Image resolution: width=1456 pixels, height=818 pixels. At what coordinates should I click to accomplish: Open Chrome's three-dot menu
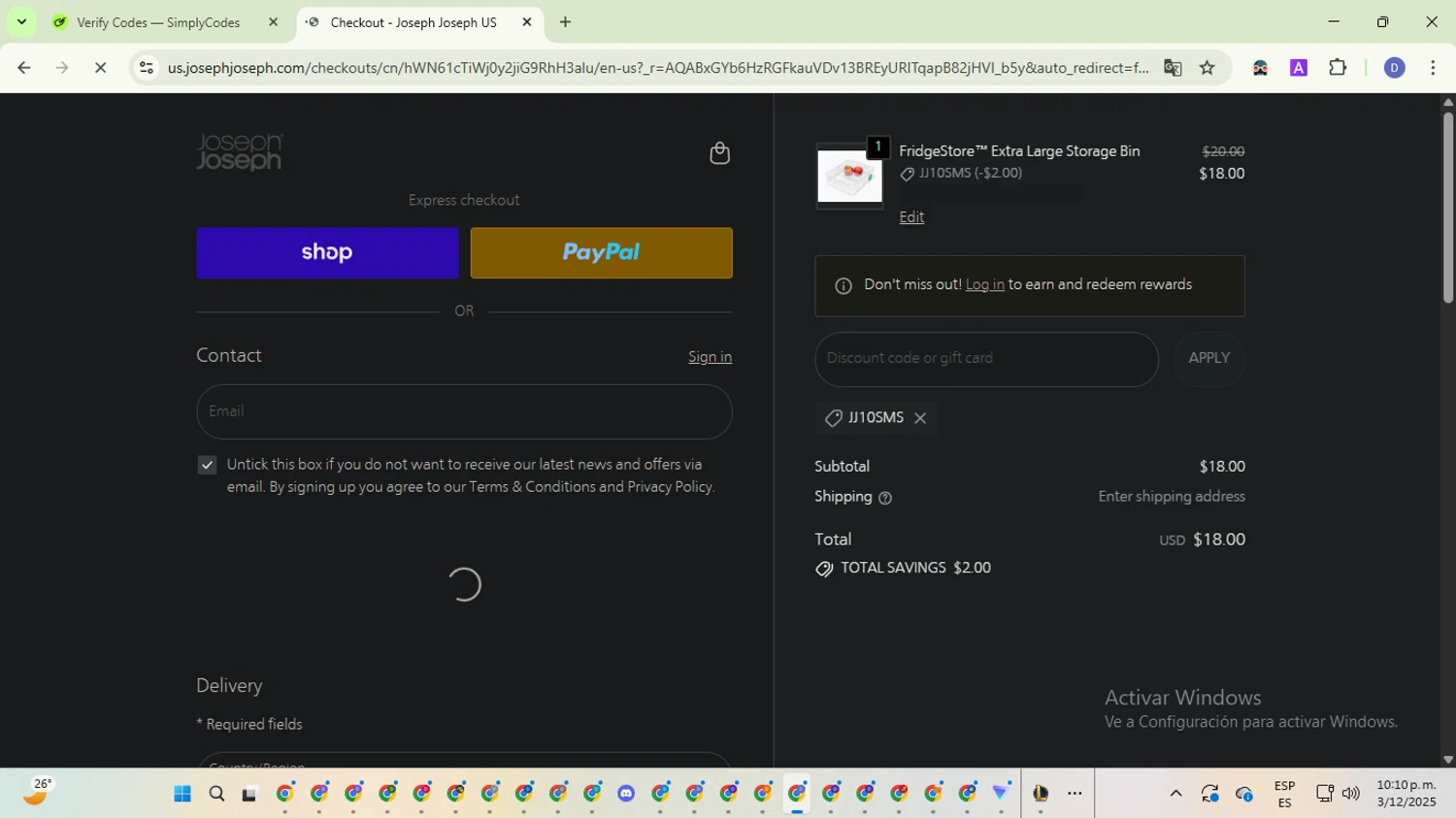(1433, 68)
